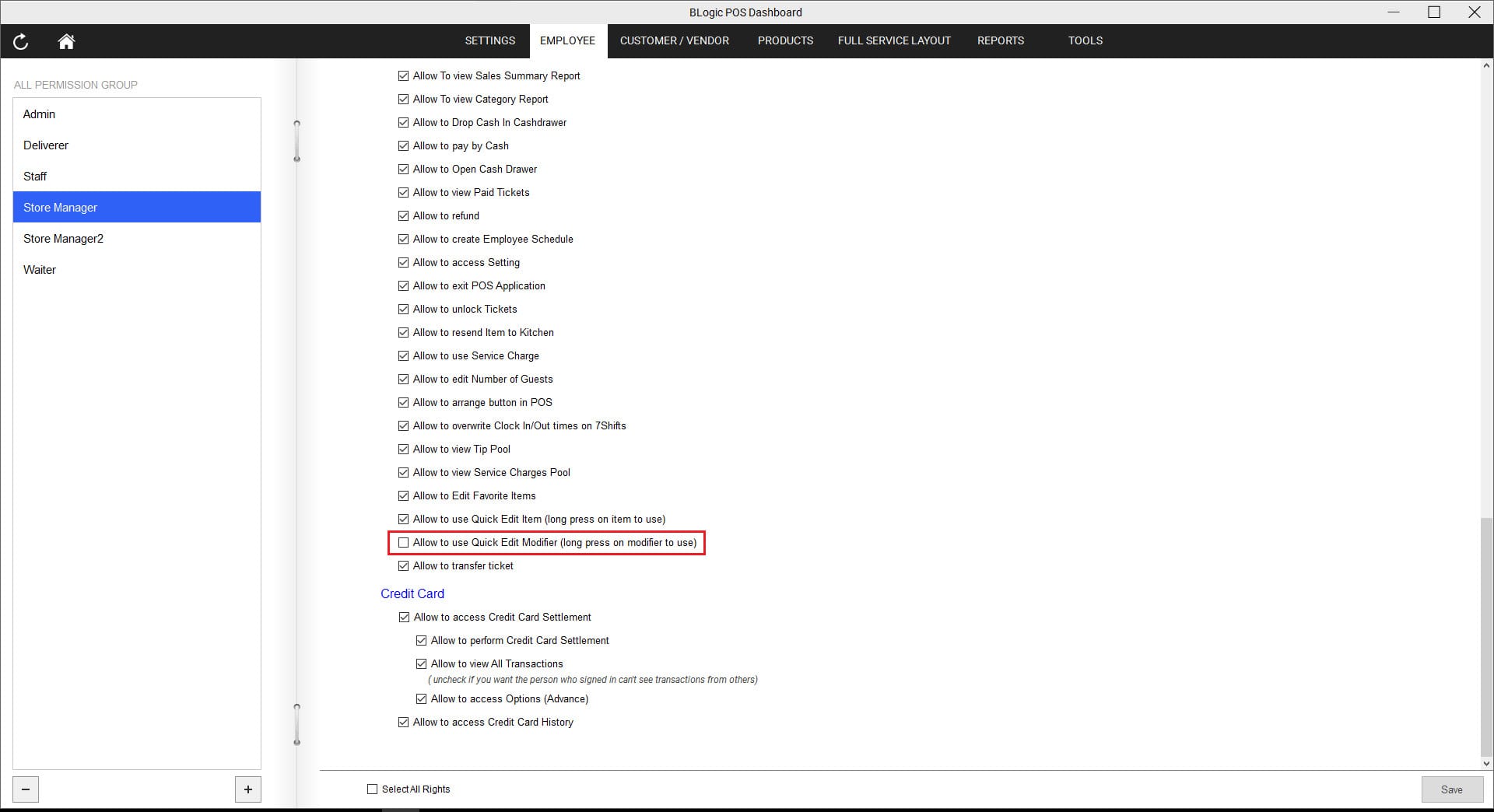Uncheck Allow to refund permission
The width and height of the screenshot is (1494, 812).
403,216
